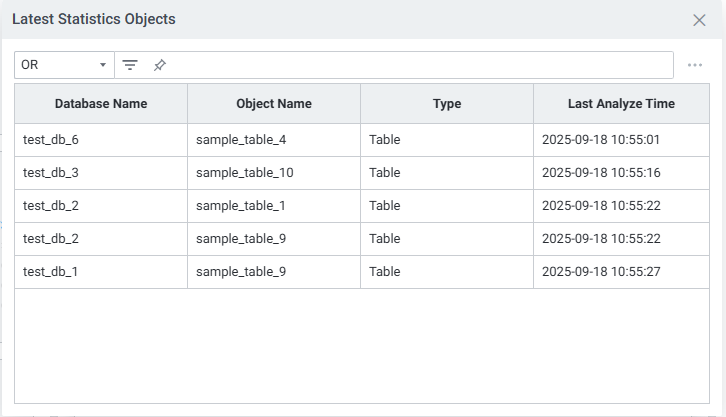Click the pin icon beside the filter
This screenshot has height=417, width=726.
pos(160,65)
